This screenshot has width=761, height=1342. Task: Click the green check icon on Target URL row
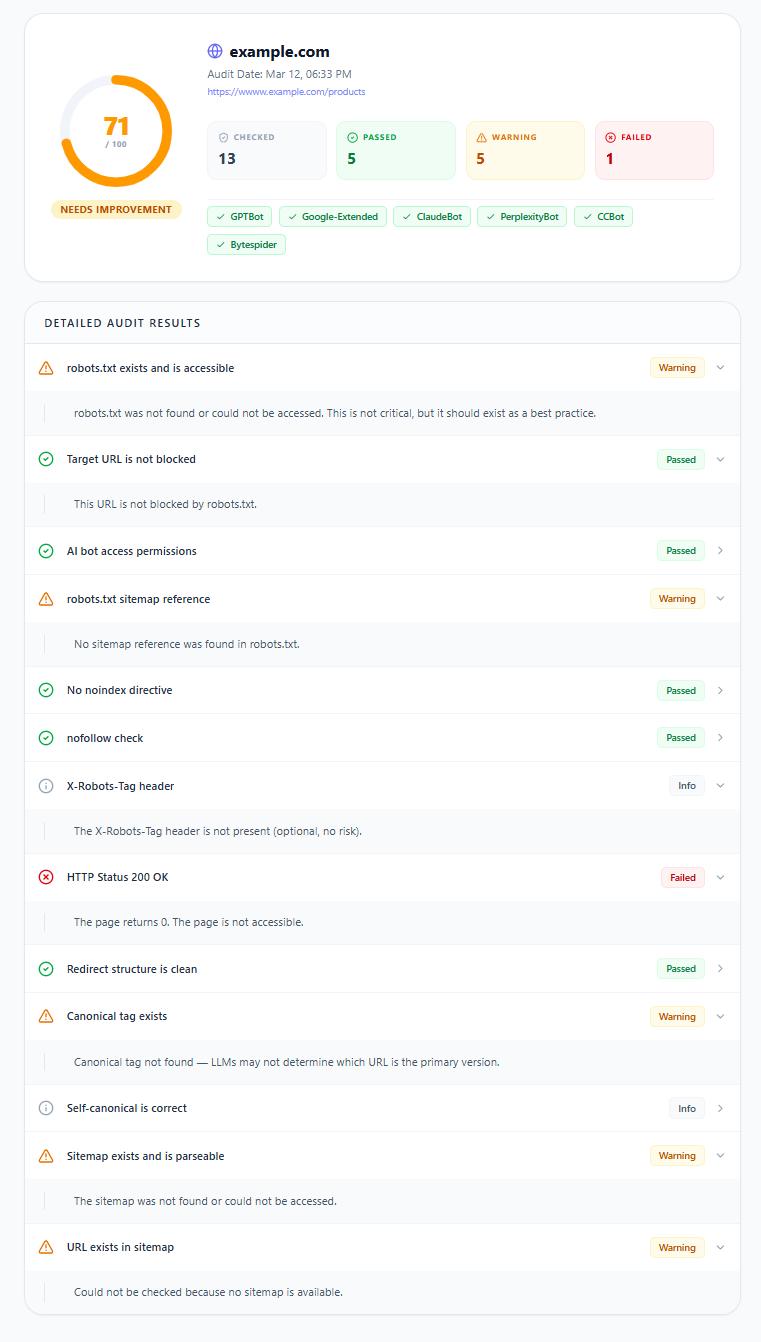point(46,458)
